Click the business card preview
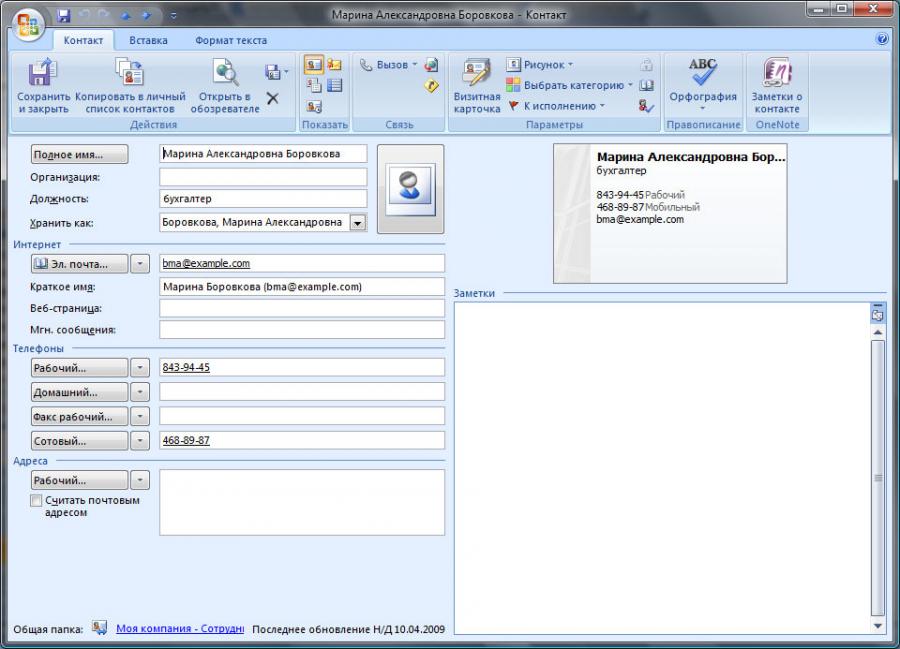 tap(670, 213)
